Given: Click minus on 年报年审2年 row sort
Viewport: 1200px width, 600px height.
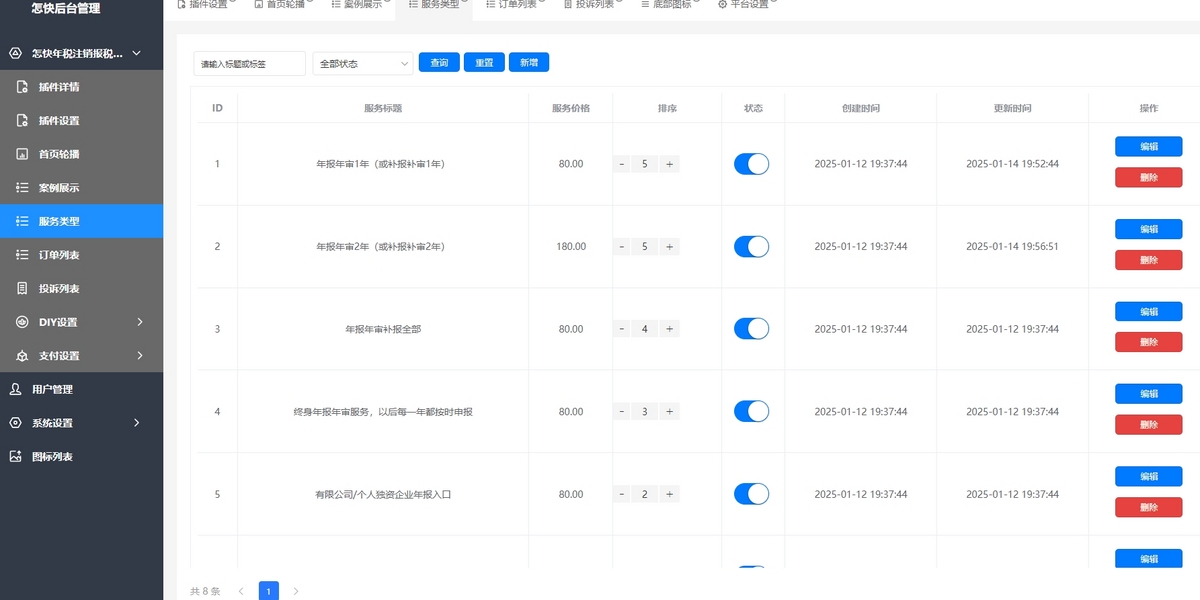Looking at the screenshot, I should click(621, 246).
